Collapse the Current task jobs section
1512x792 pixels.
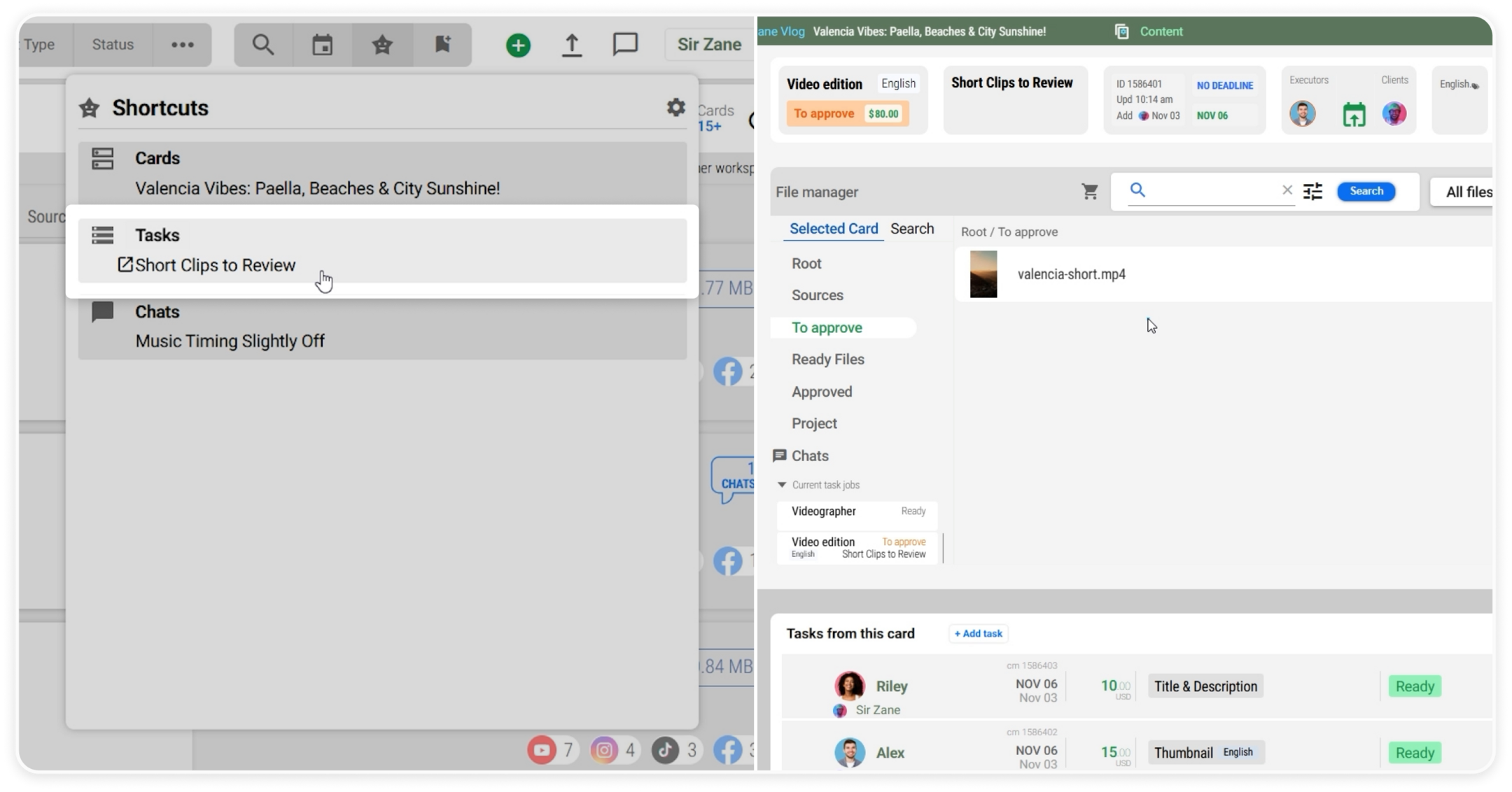tap(782, 485)
